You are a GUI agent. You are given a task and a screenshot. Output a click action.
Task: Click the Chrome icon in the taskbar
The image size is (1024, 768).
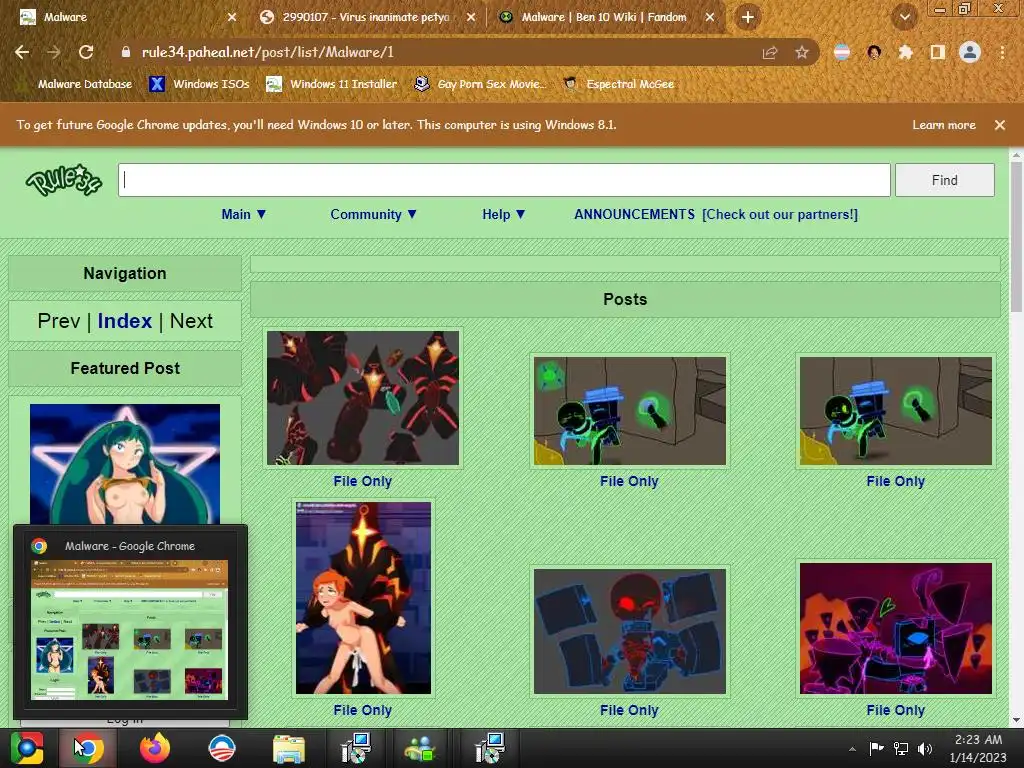pyautogui.click(x=88, y=748)
